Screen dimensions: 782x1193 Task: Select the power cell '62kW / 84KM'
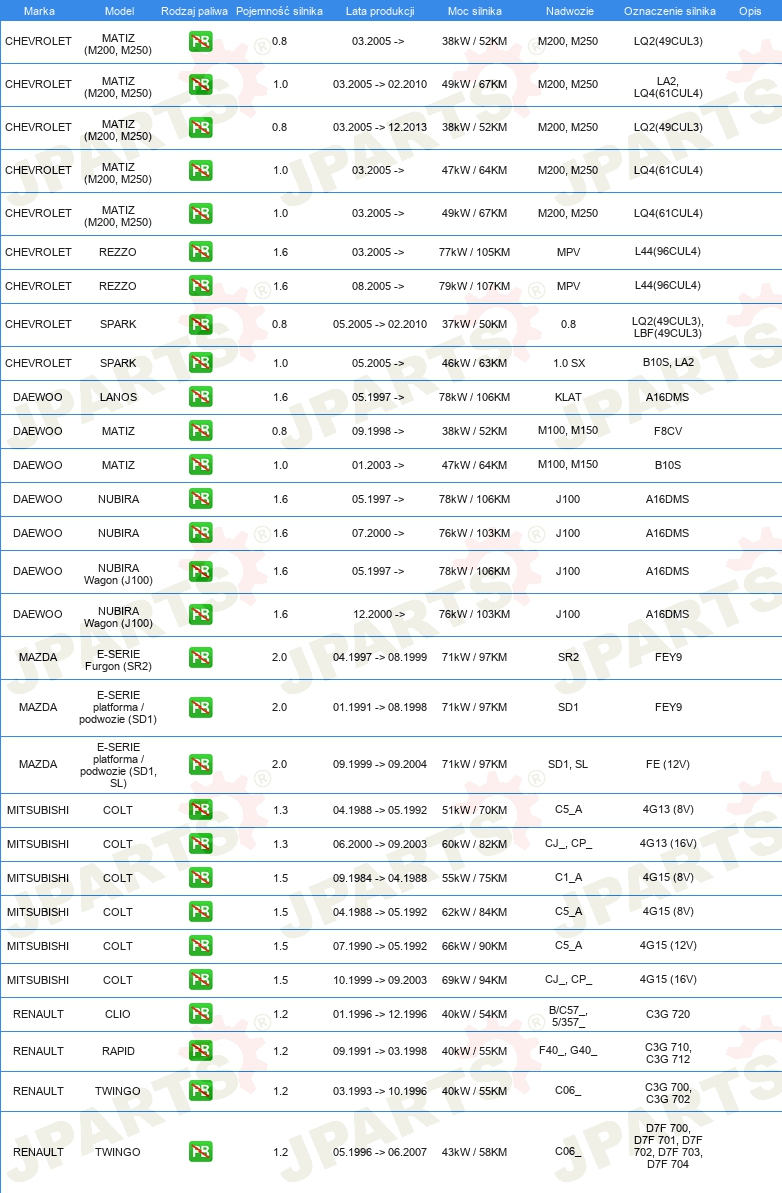pyautogui.click(x=475, y=911)
